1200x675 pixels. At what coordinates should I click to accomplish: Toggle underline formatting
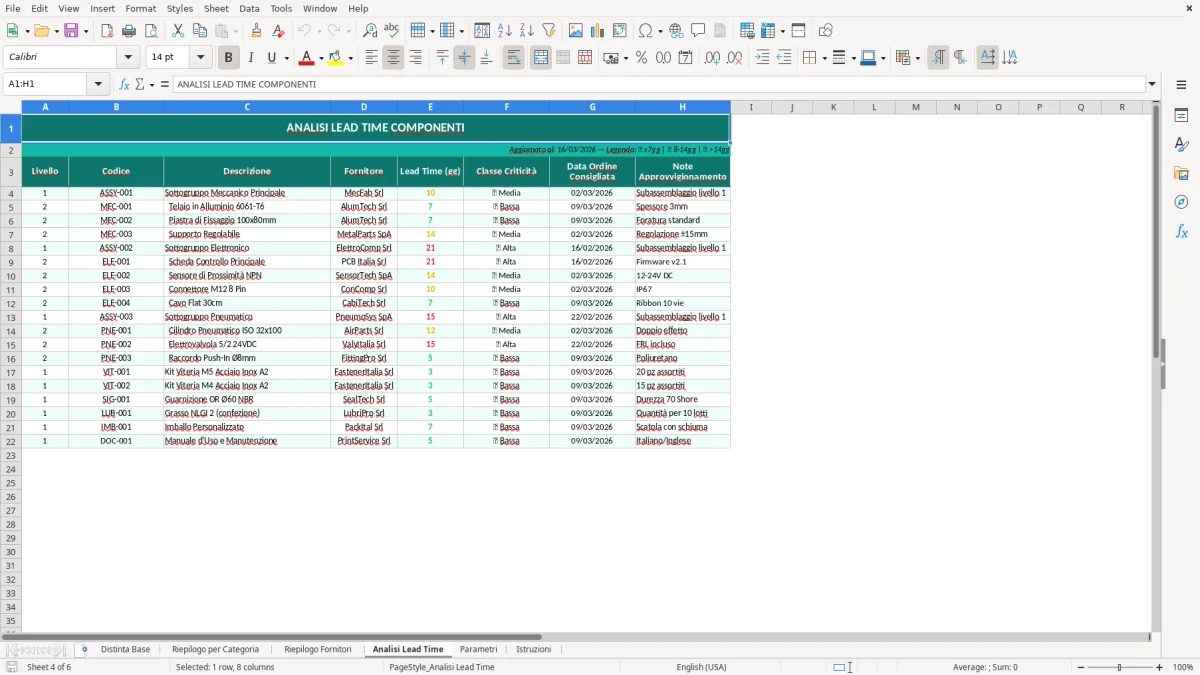(271, 58)
